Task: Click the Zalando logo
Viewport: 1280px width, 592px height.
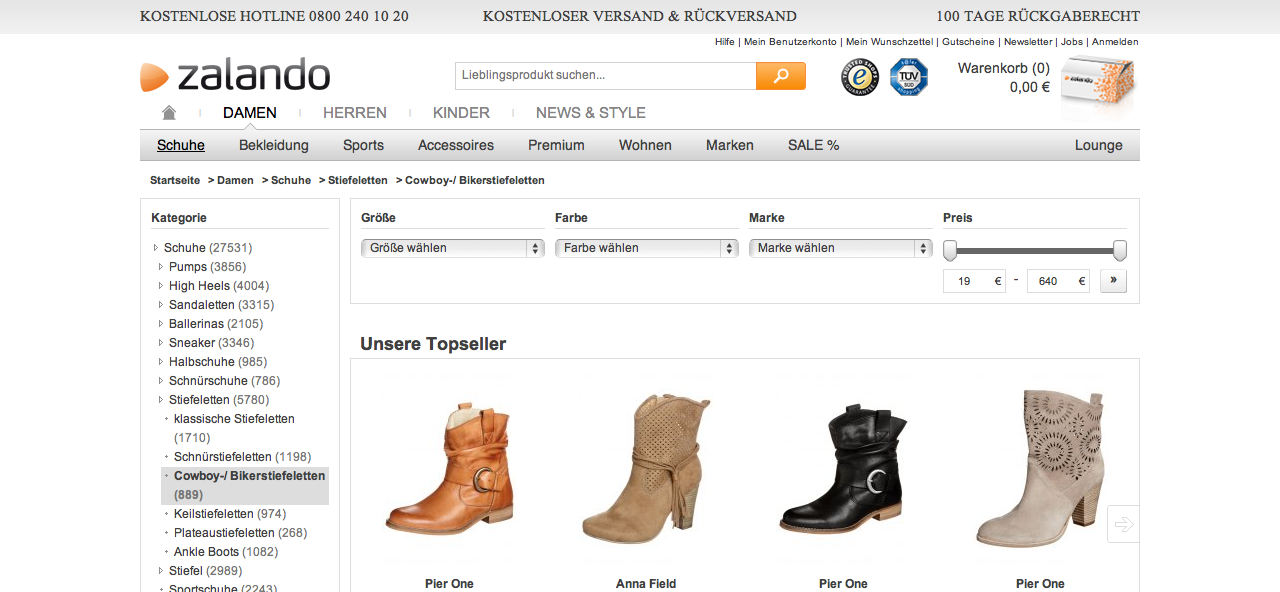Action: click(x=235, y=76)
